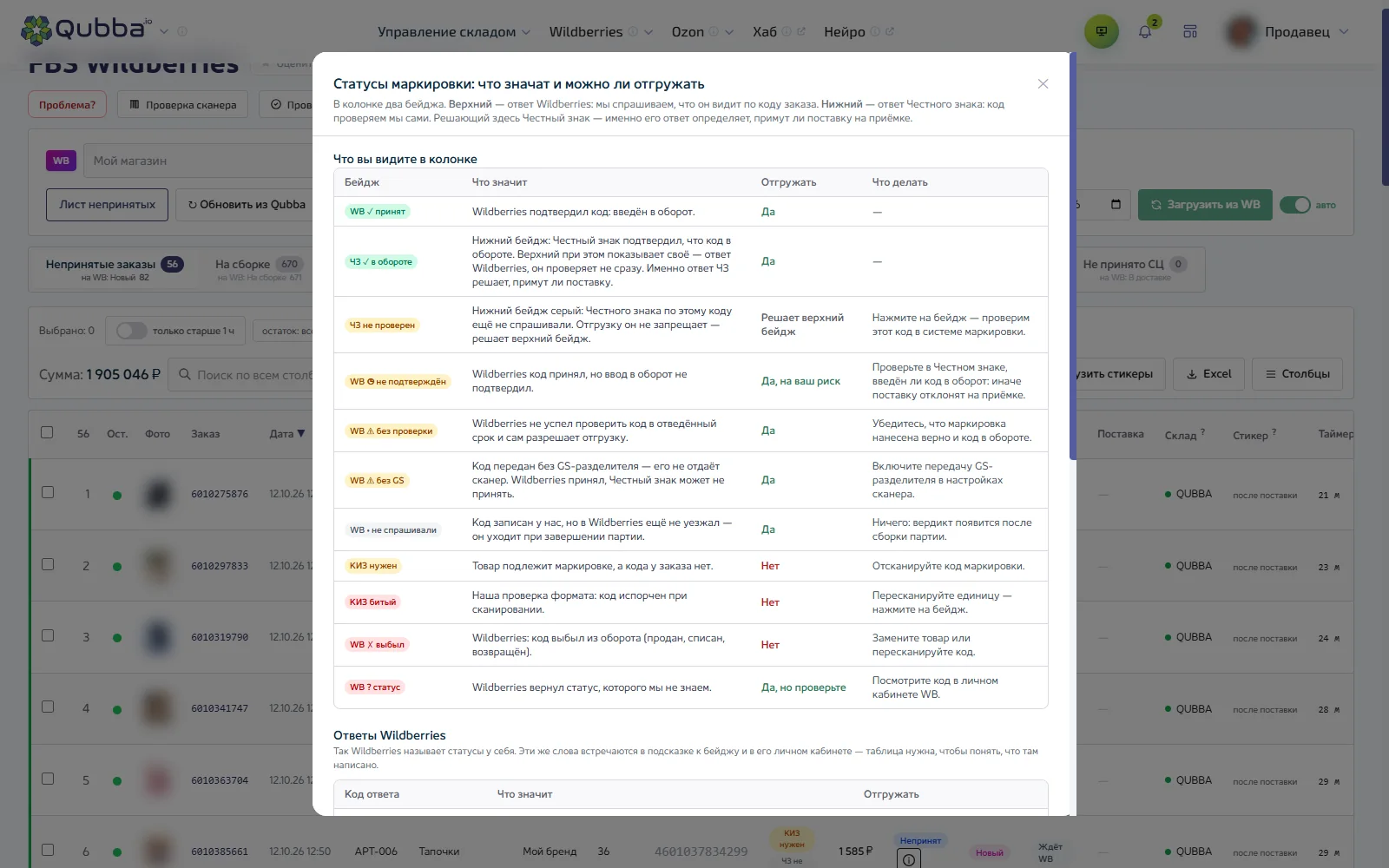Click the Qubba logo

click(x=86, y=30)
